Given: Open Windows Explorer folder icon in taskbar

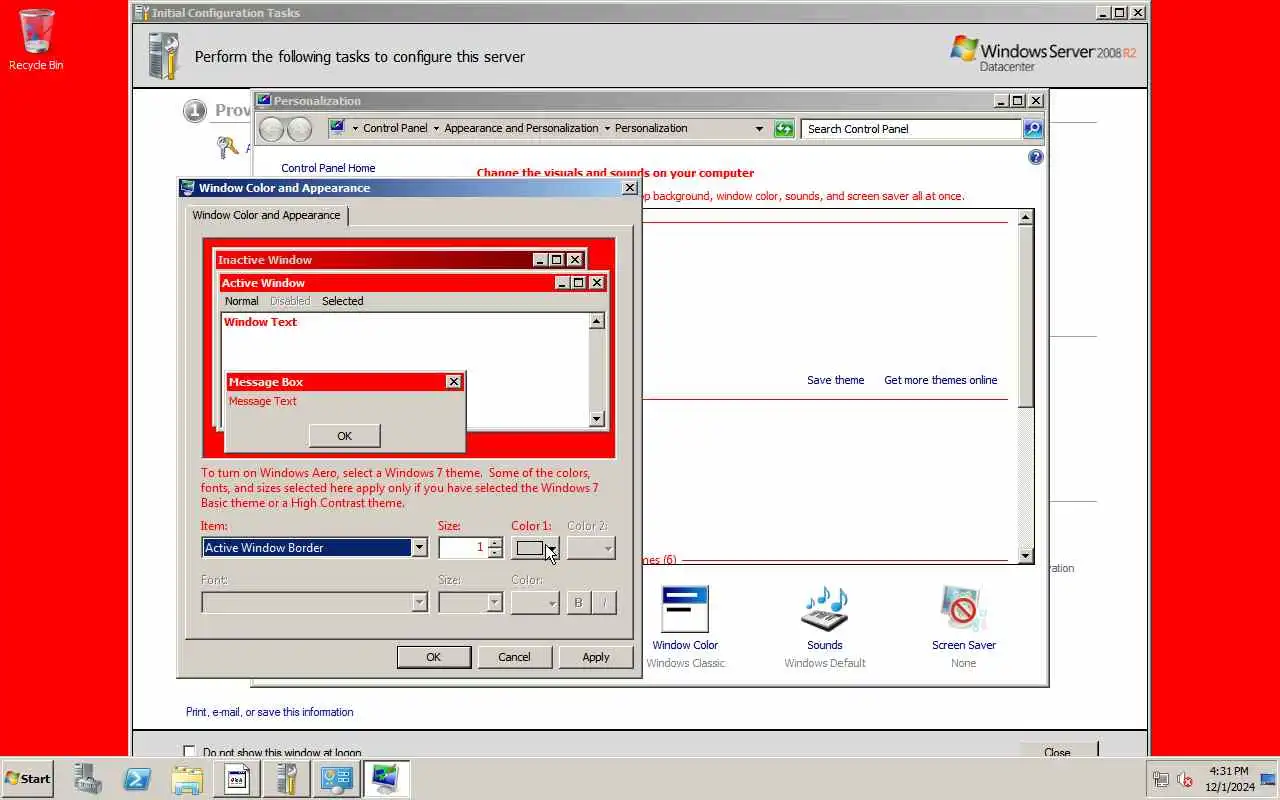Looking at the screenshot, I should pos(187,778).
